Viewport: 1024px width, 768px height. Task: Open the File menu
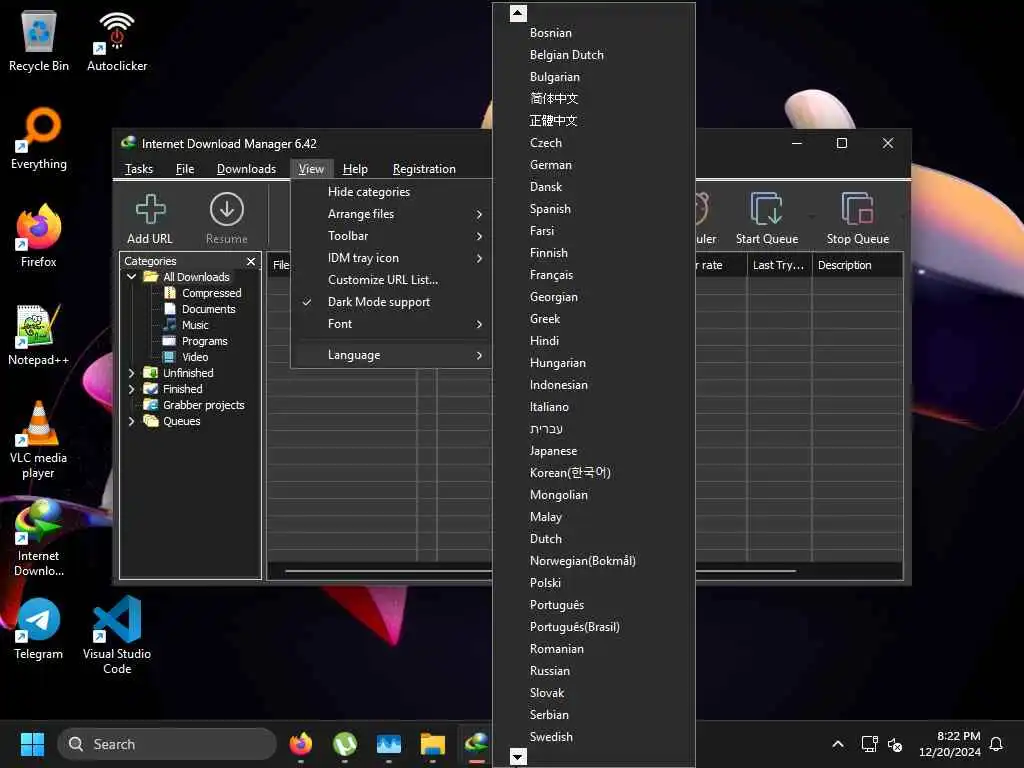click(x=185, y=169)
